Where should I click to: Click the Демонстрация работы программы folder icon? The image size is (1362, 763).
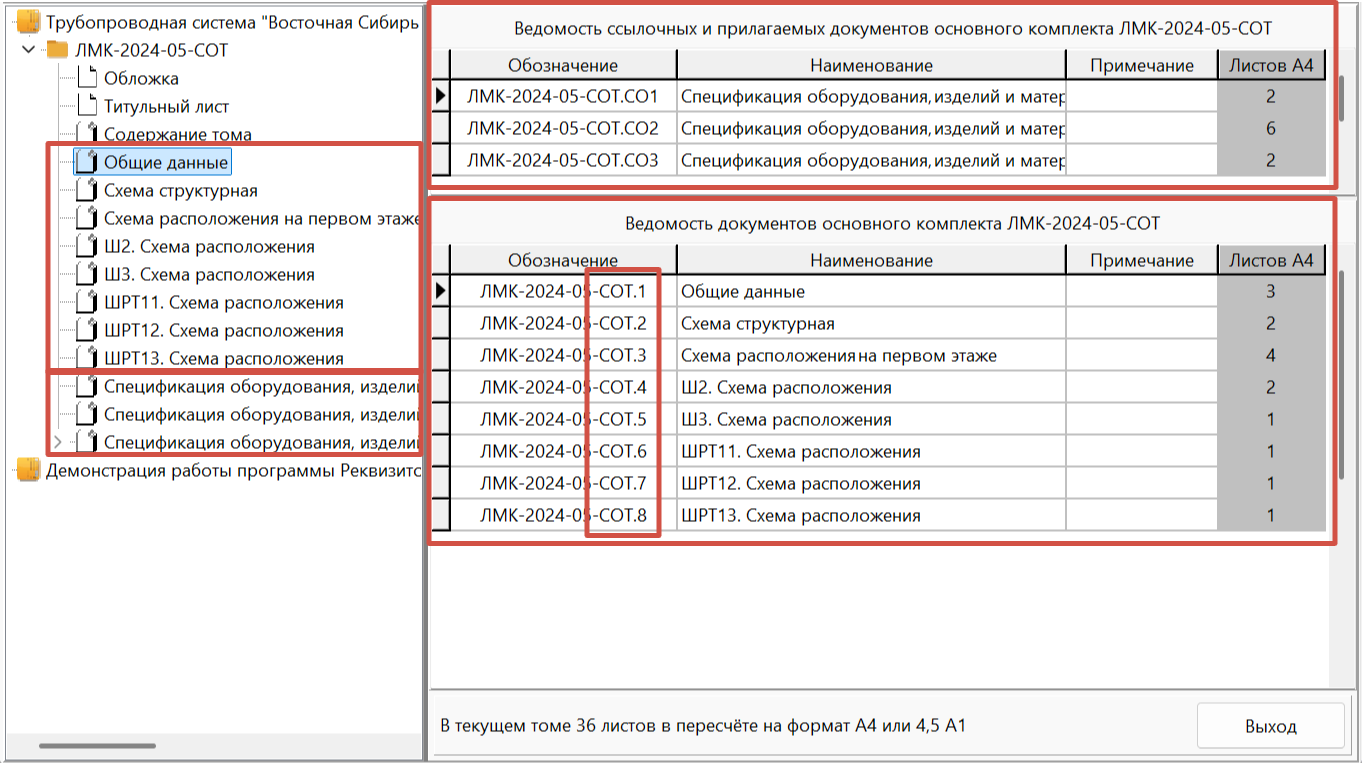point(29,470)
